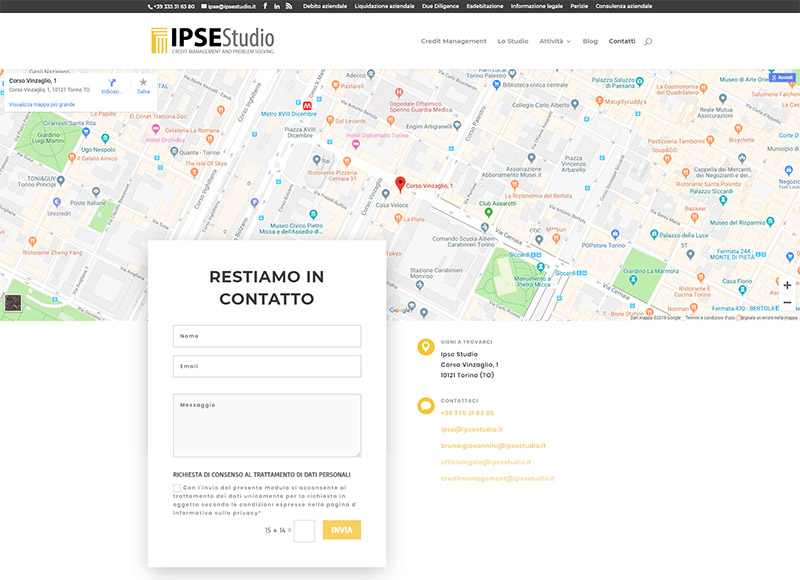Open Due Diligence top link
Viewport: 800px width, 580px height.
tap(440, 6)
